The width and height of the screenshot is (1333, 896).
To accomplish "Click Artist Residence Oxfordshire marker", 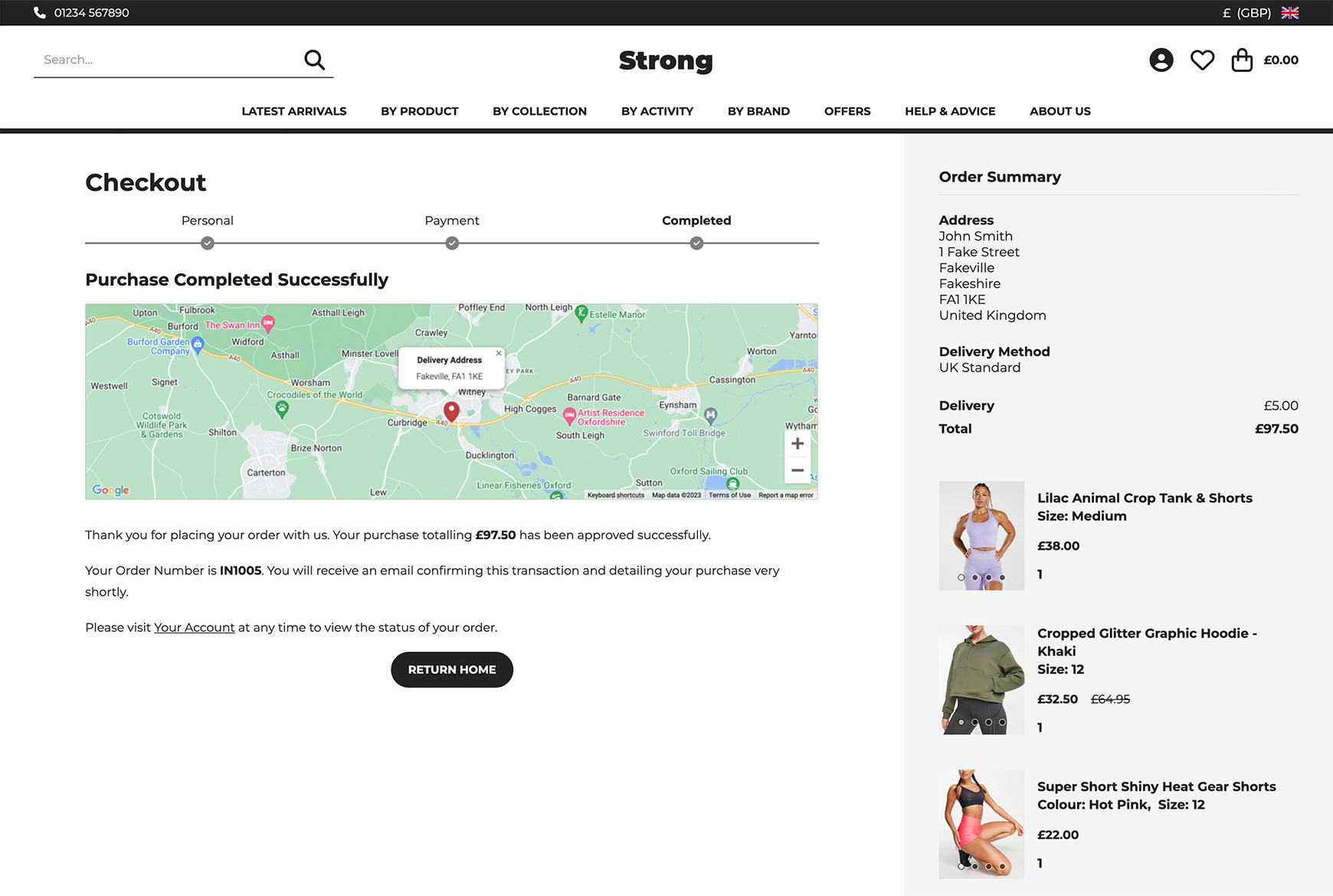I will (569, 416).
